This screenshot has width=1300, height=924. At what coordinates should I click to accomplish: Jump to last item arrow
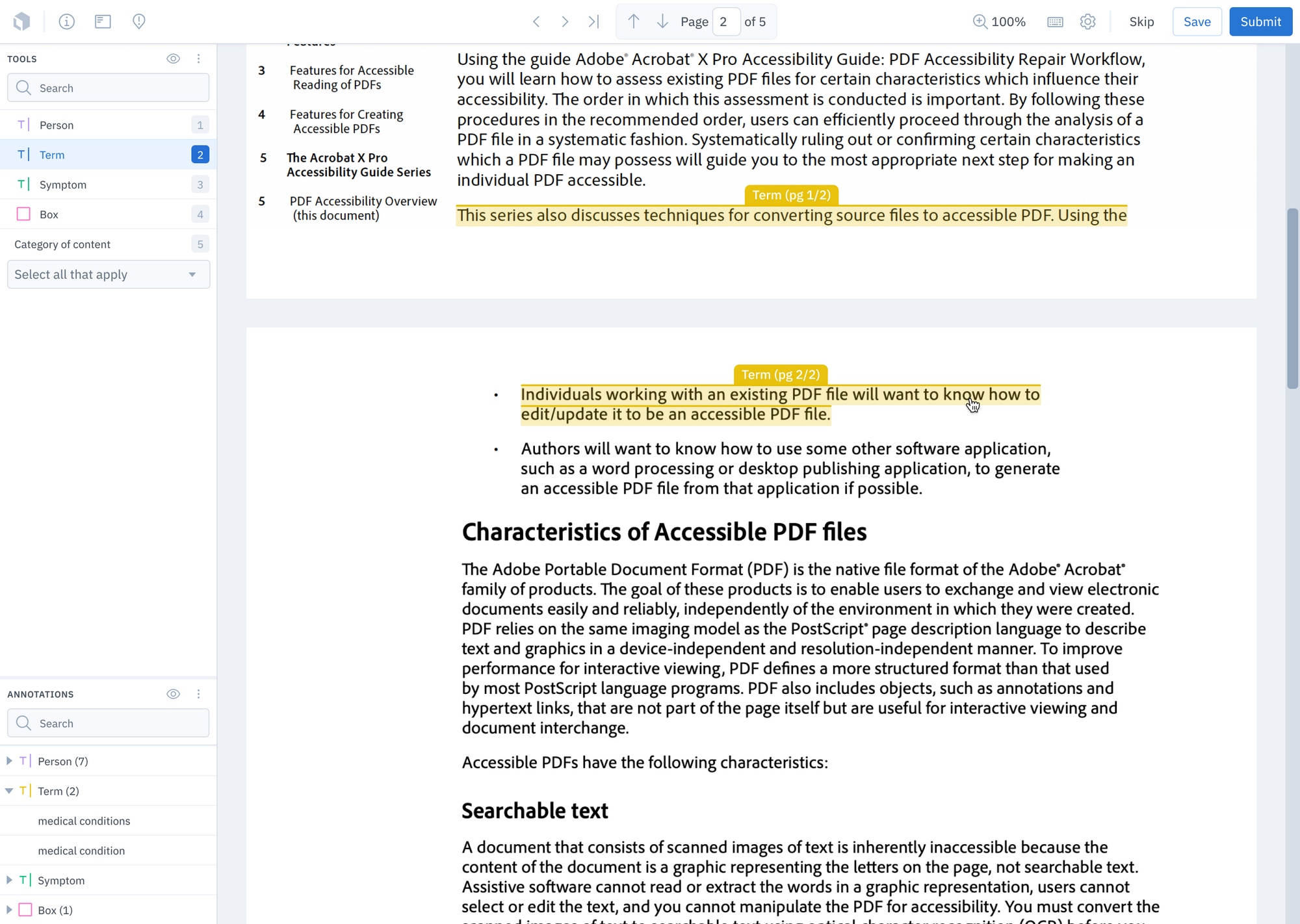click(593, 21)
